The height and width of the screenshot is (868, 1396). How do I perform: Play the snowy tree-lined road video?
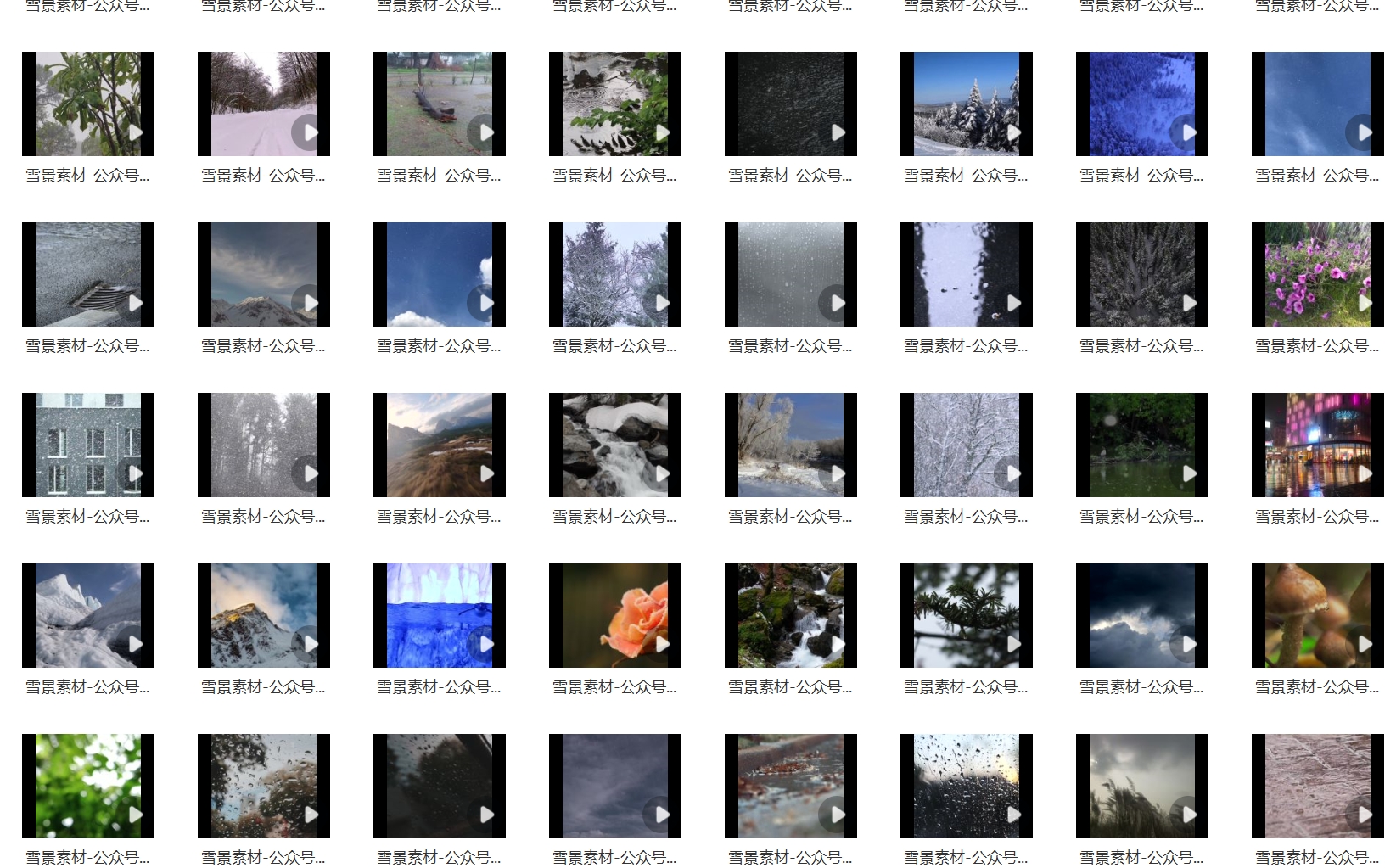point(311,132)
